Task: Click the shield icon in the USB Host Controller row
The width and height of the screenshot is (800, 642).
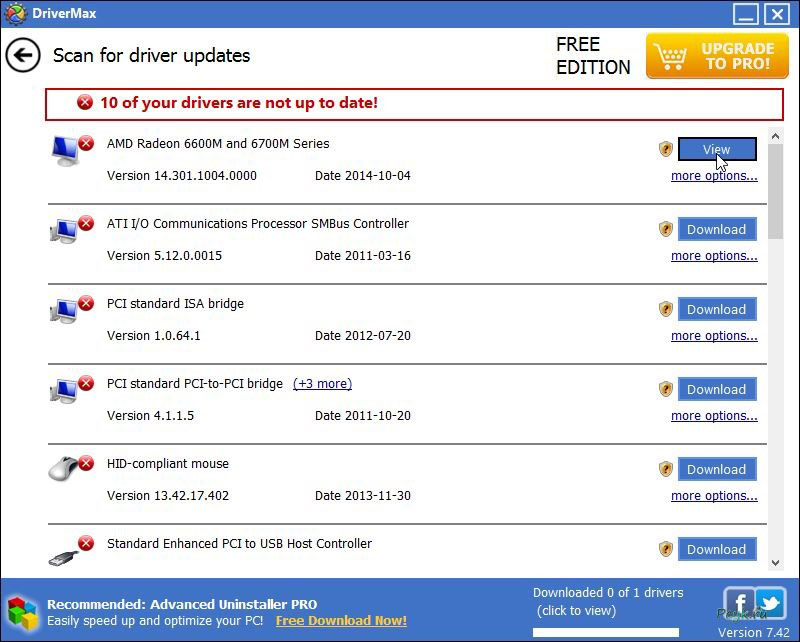Action: pyautogui.click(x=666, y=549)
